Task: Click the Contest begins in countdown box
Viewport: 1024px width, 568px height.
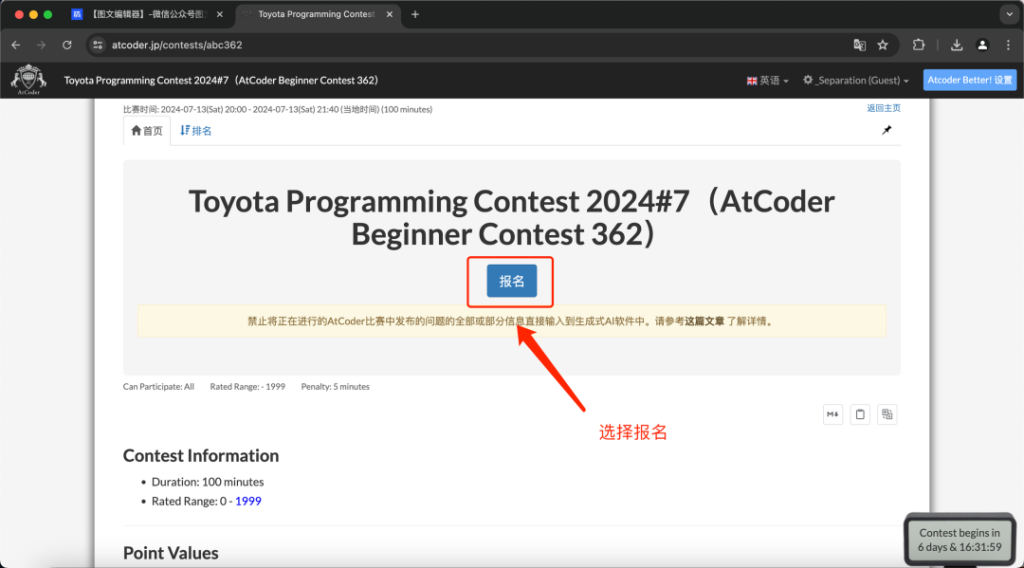Action: (959, 540)
